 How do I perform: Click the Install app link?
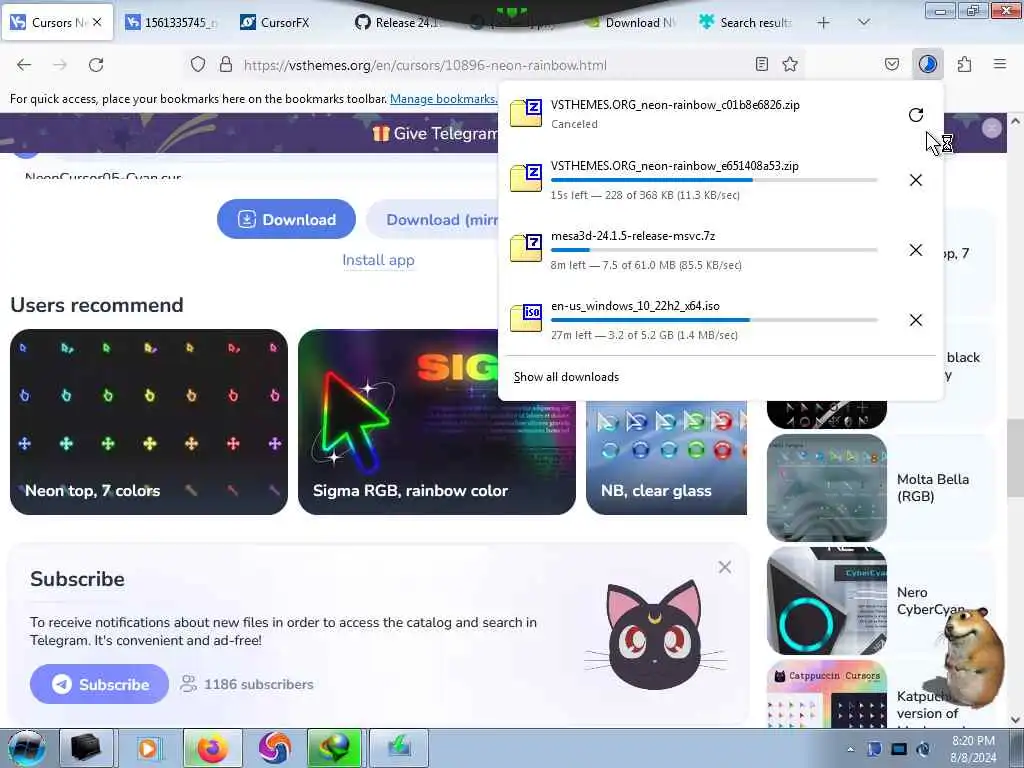point(378,260)
